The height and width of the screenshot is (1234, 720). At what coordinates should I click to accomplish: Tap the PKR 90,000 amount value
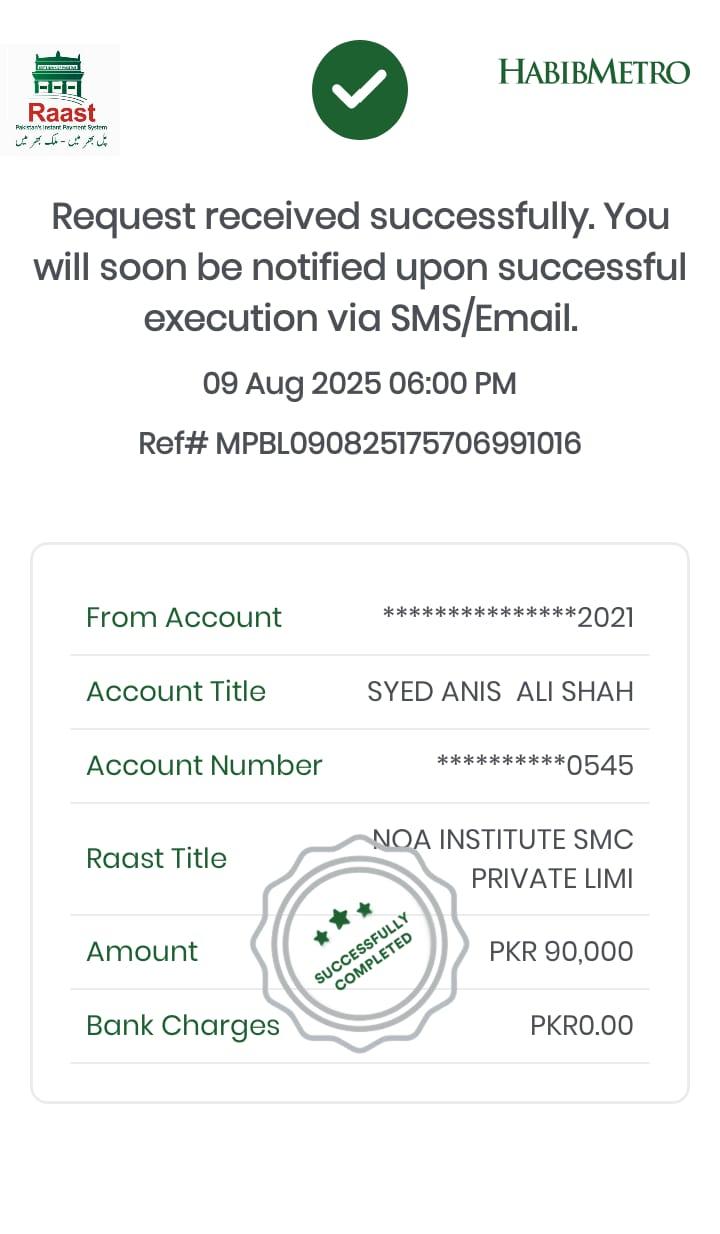point(561,951)
